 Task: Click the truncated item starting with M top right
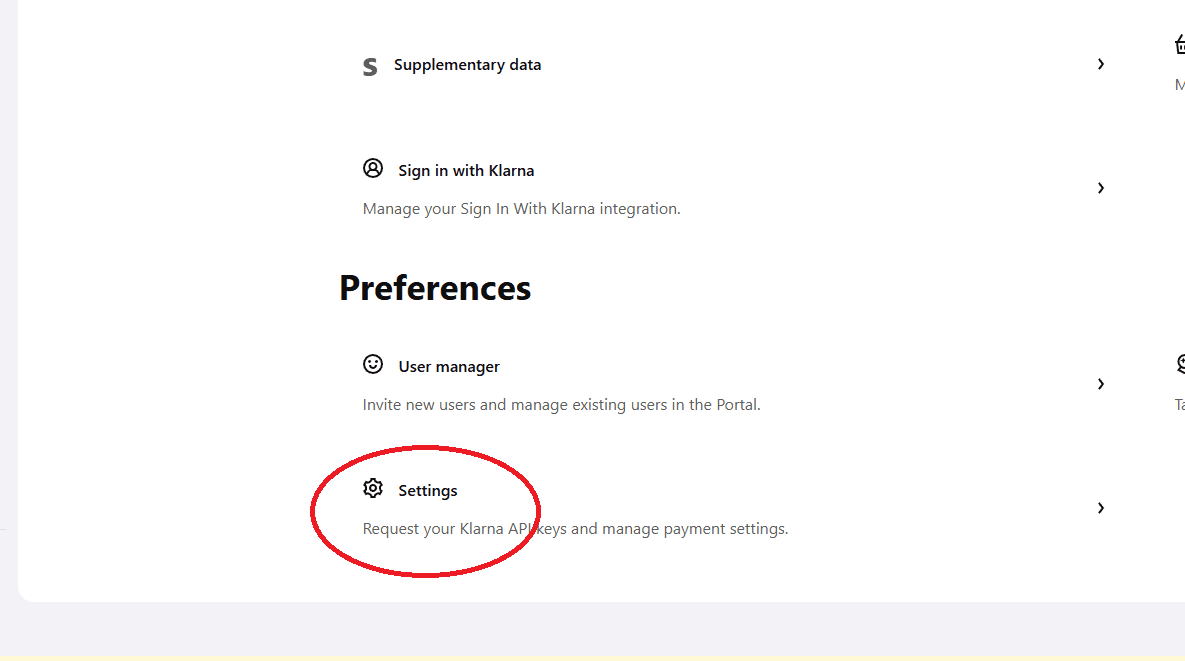[x=1179, y=84]
